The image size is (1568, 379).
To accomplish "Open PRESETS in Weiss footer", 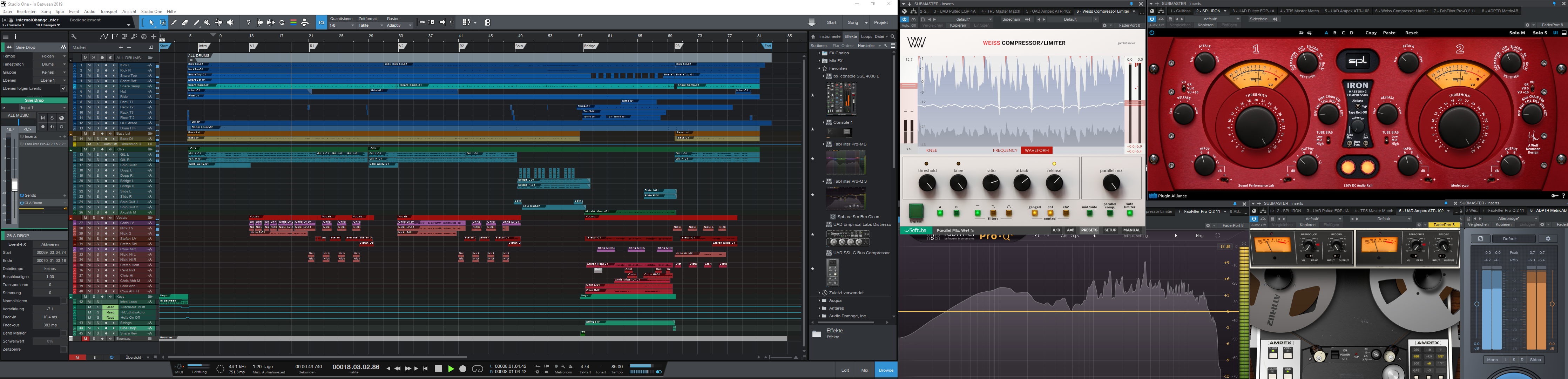I will pos(1089,230).
